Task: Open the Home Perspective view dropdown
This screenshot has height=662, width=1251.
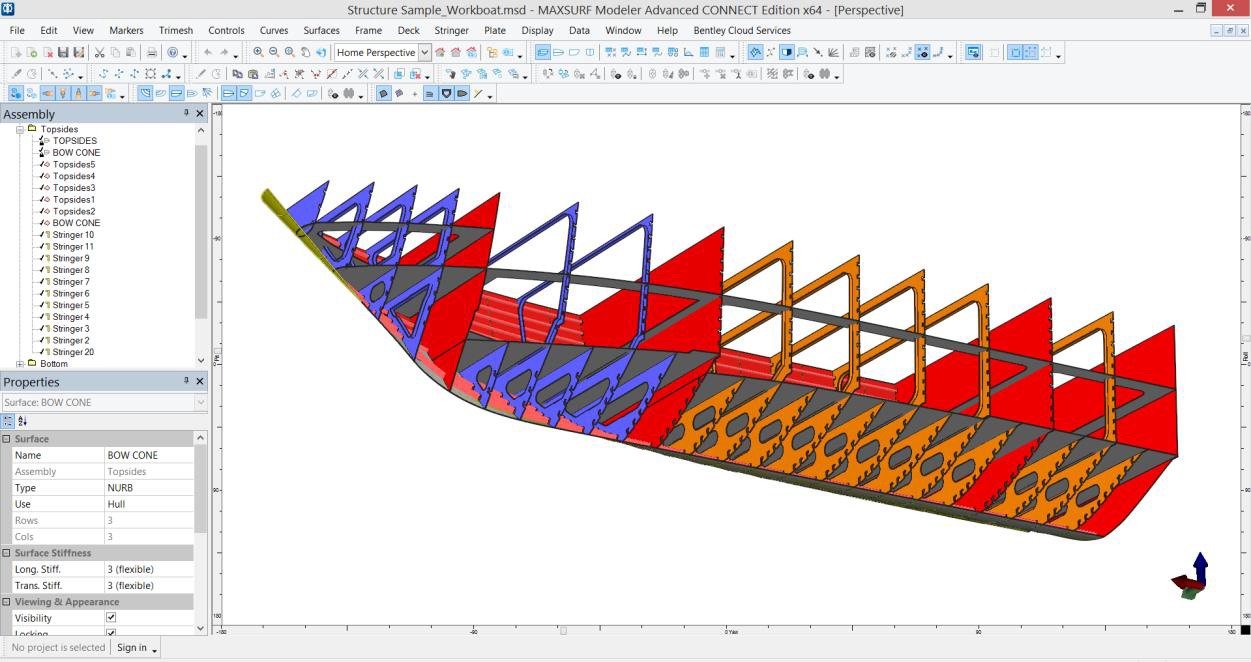Action: pos(425,53)
